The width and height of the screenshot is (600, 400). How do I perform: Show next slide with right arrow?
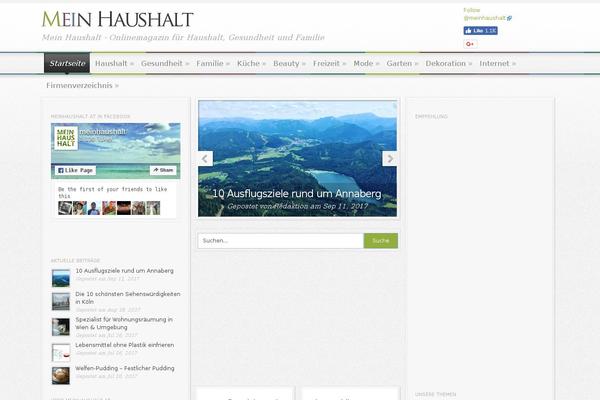click(x=390, y=158)
